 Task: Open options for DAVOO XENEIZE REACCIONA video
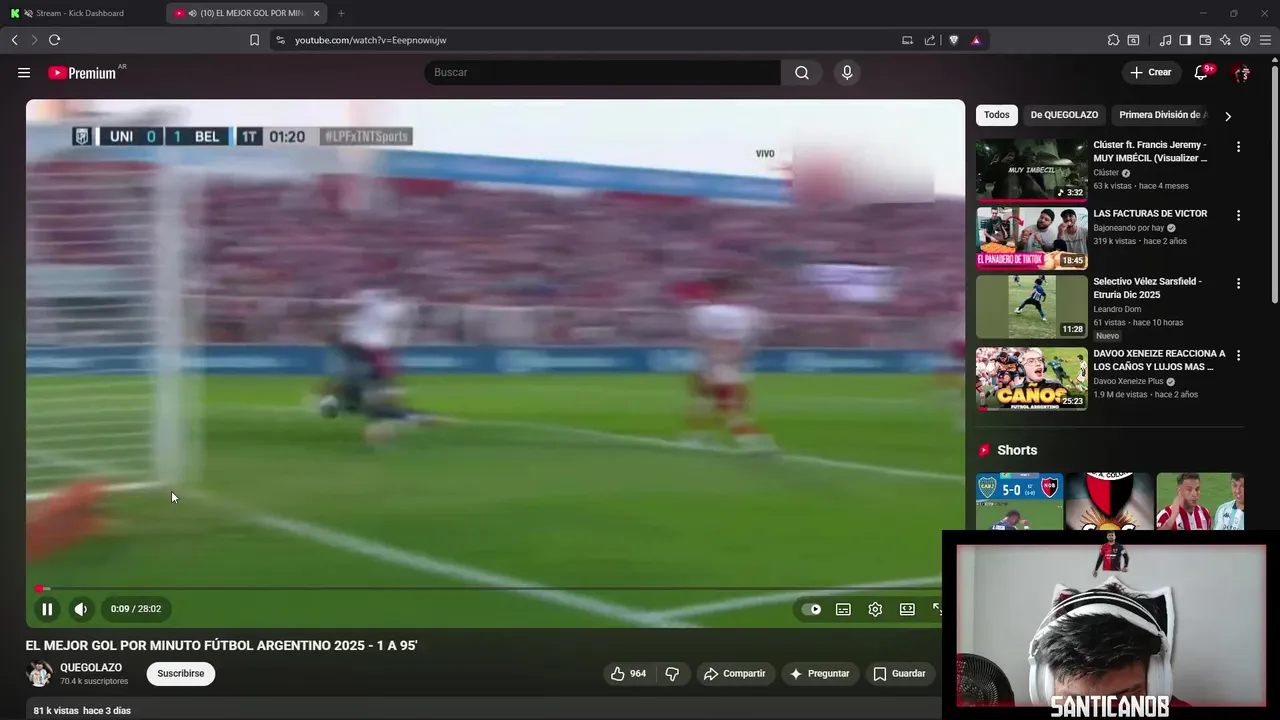click(x=1238, y=355)
